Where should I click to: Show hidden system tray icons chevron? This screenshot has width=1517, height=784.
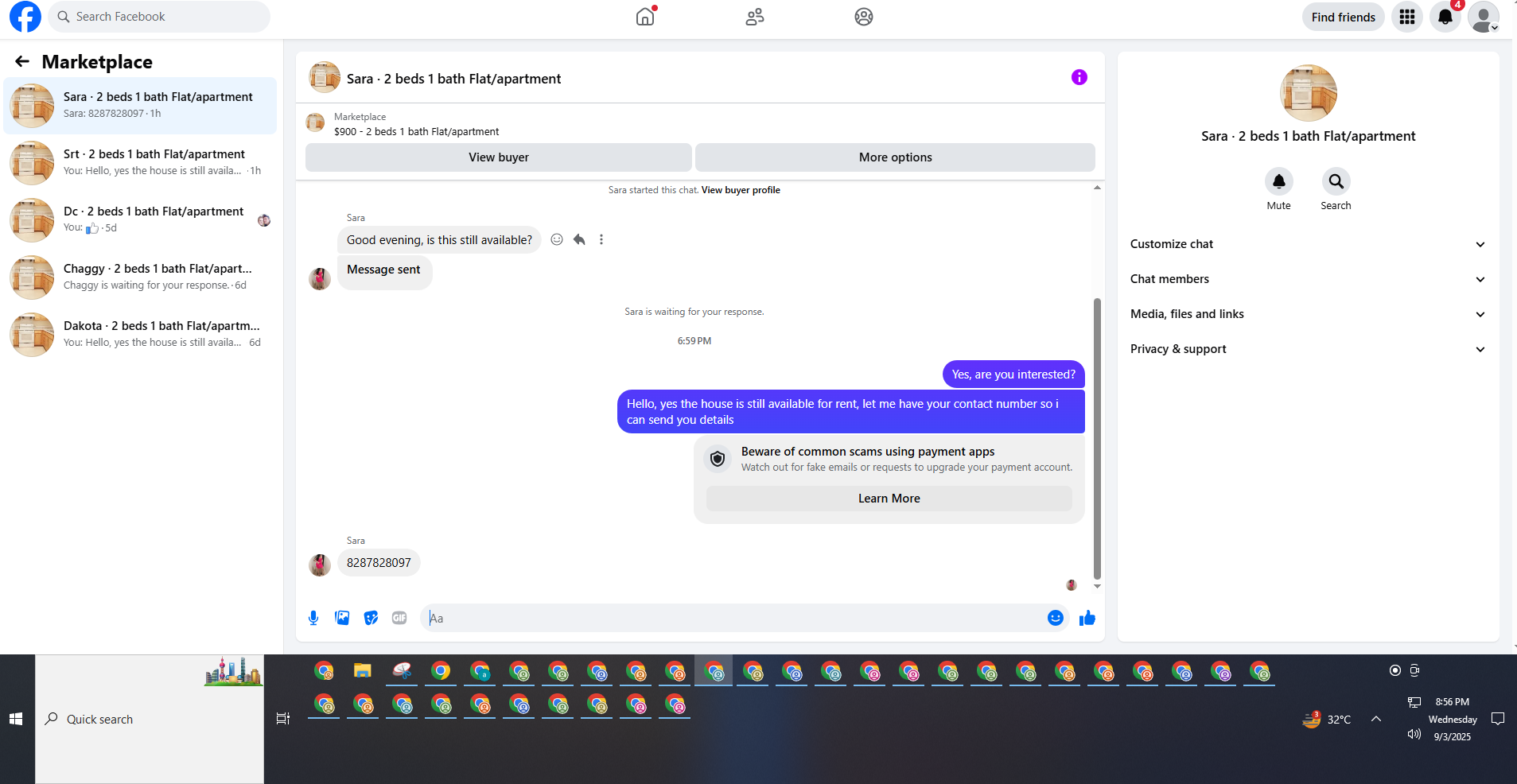coord(1376,719)
